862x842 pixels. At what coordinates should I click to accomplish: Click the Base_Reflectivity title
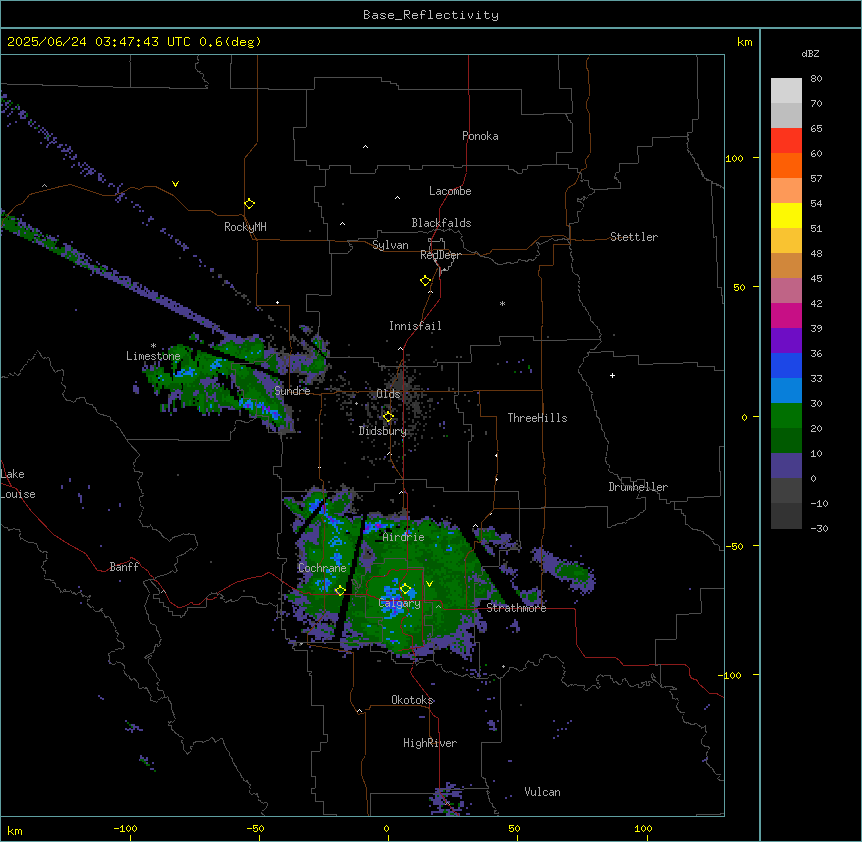pos(431,15)
